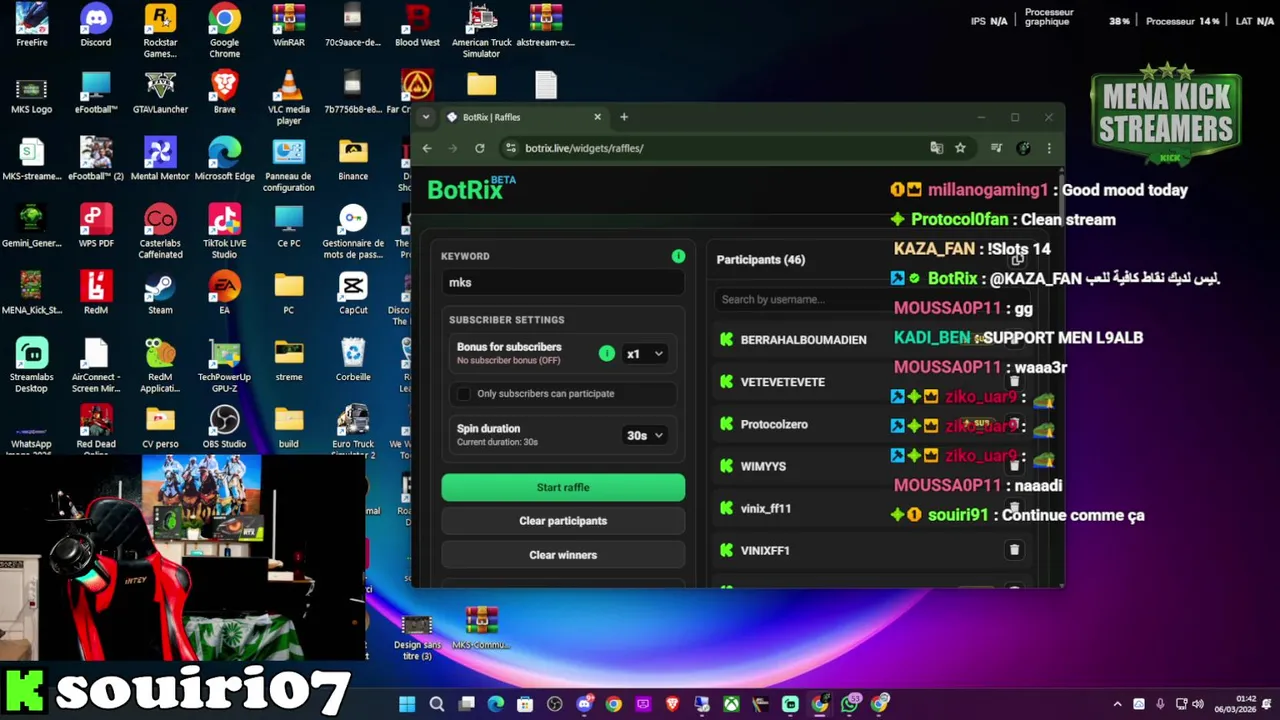This screenshot has width=1280, height=720.
Task: Open the FreeFire desktop icon
Action: (x=32, y=26)
